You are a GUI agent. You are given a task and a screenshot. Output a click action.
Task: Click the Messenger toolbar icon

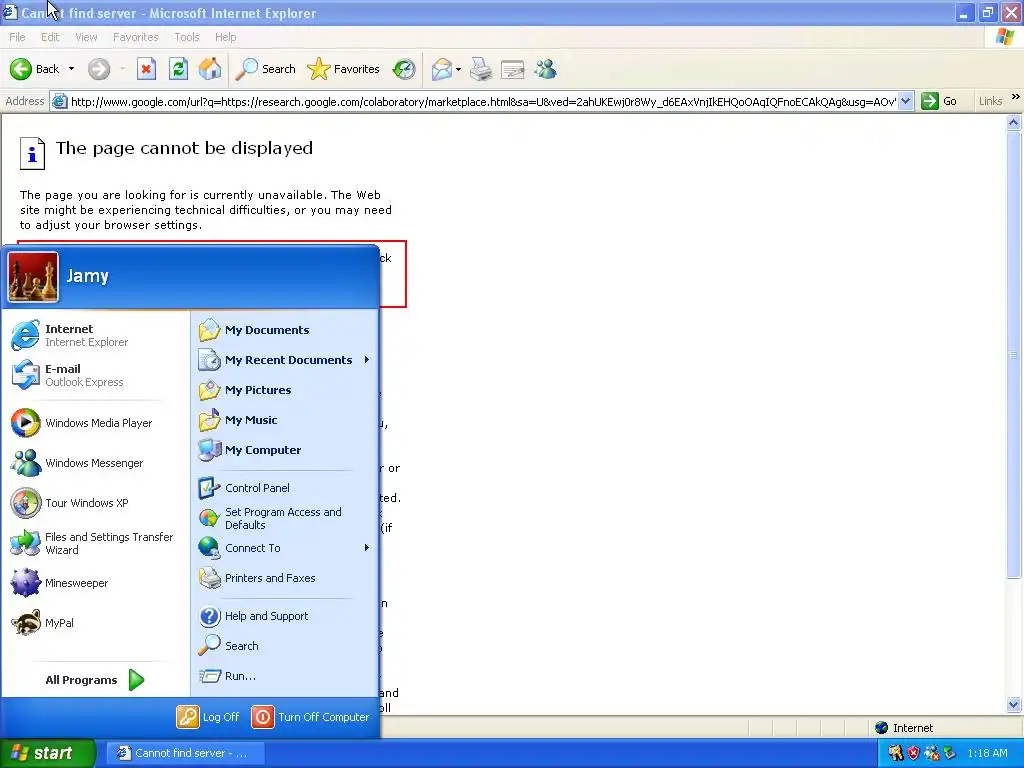coord(545,69)
